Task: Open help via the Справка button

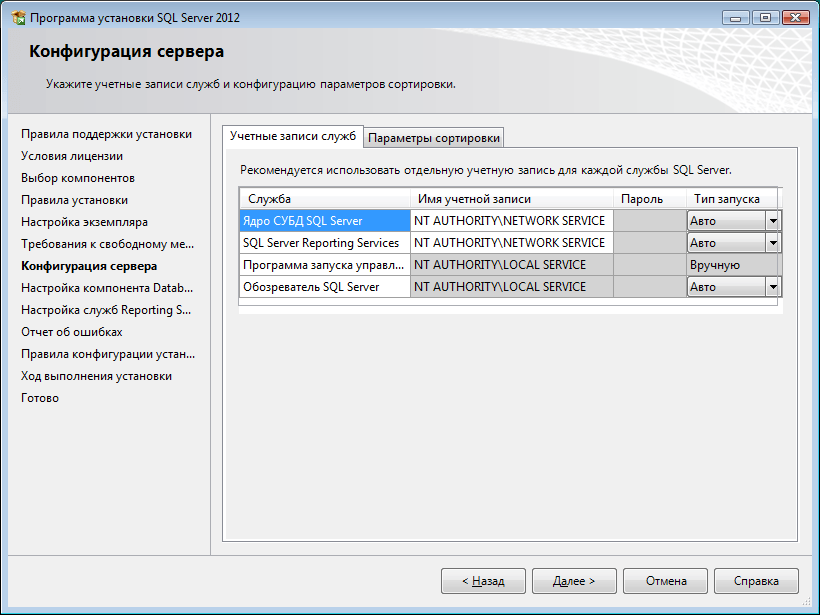Action: (755, 581)
